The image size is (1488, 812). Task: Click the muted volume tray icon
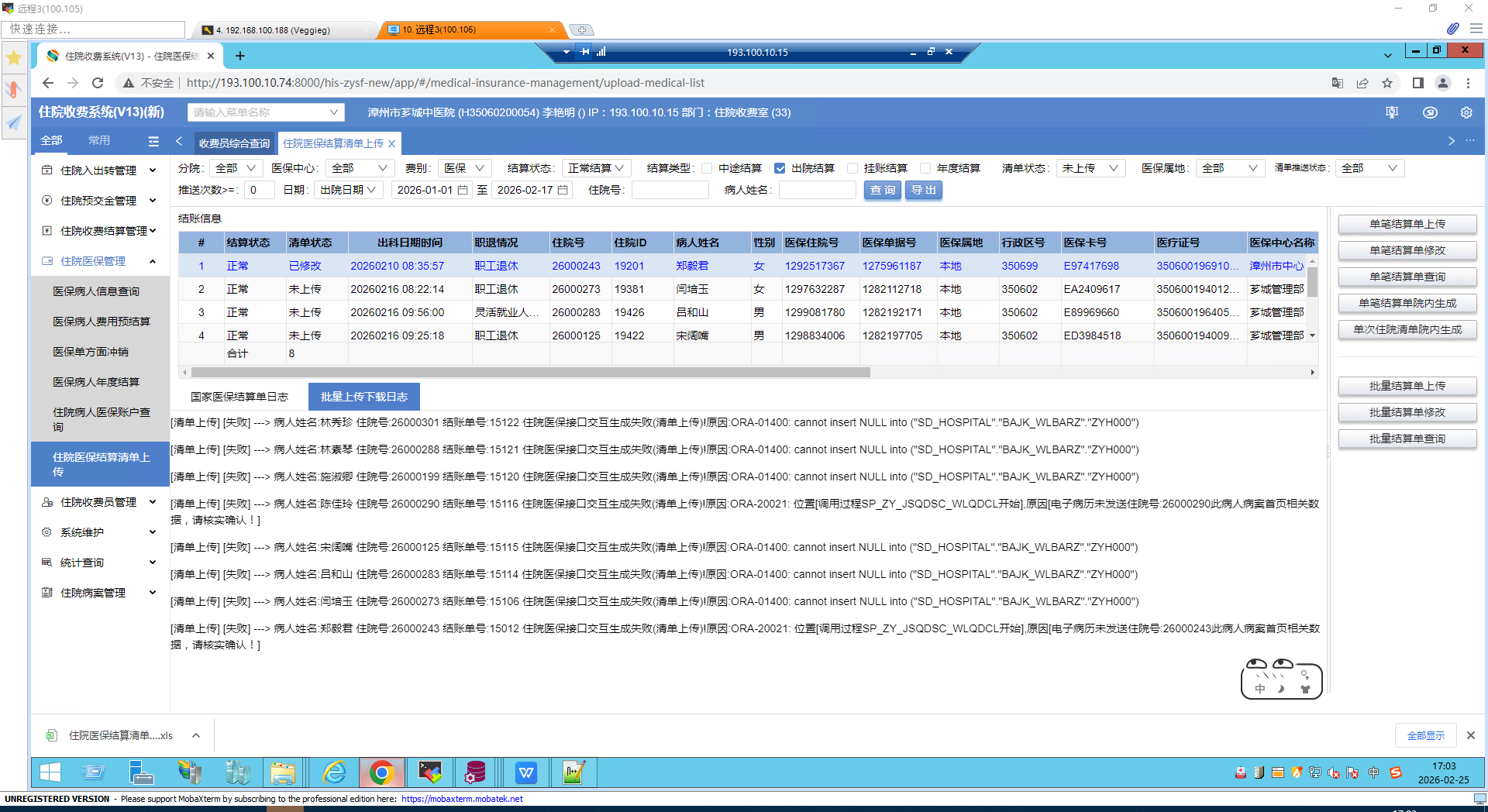click(x=1334, y=772)
